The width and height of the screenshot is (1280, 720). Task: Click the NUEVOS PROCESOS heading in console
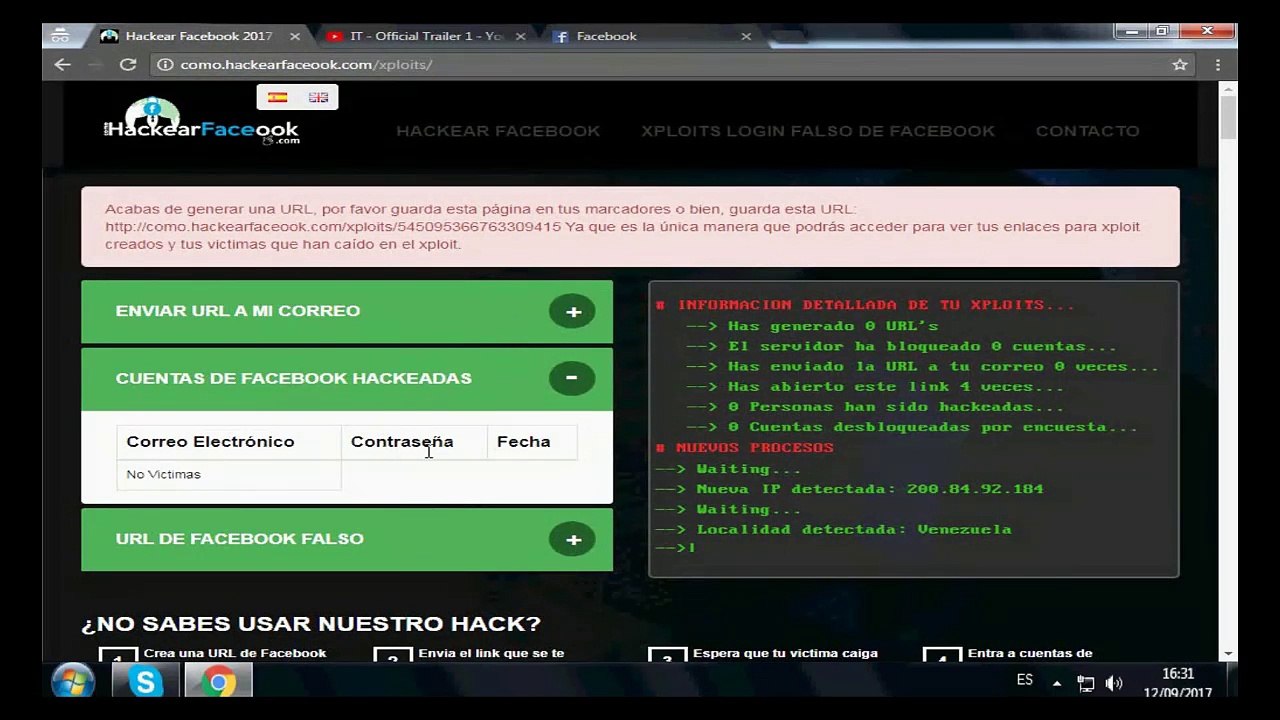coord(744,448)
